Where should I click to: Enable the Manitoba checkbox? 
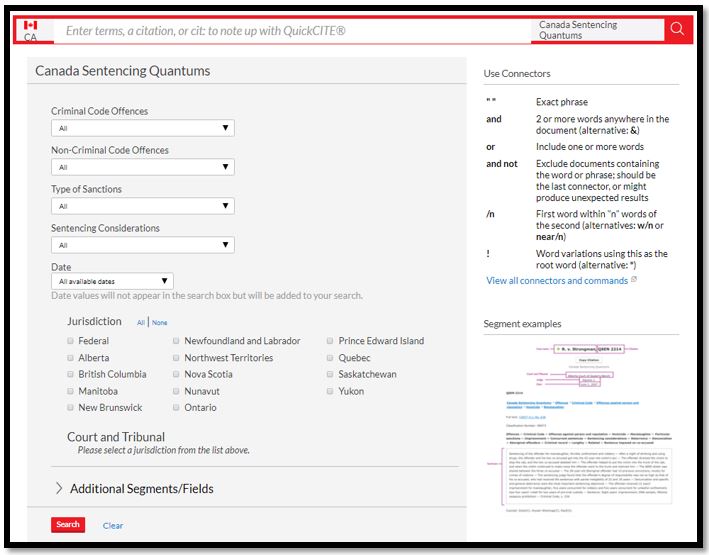(x=70, y=391)
